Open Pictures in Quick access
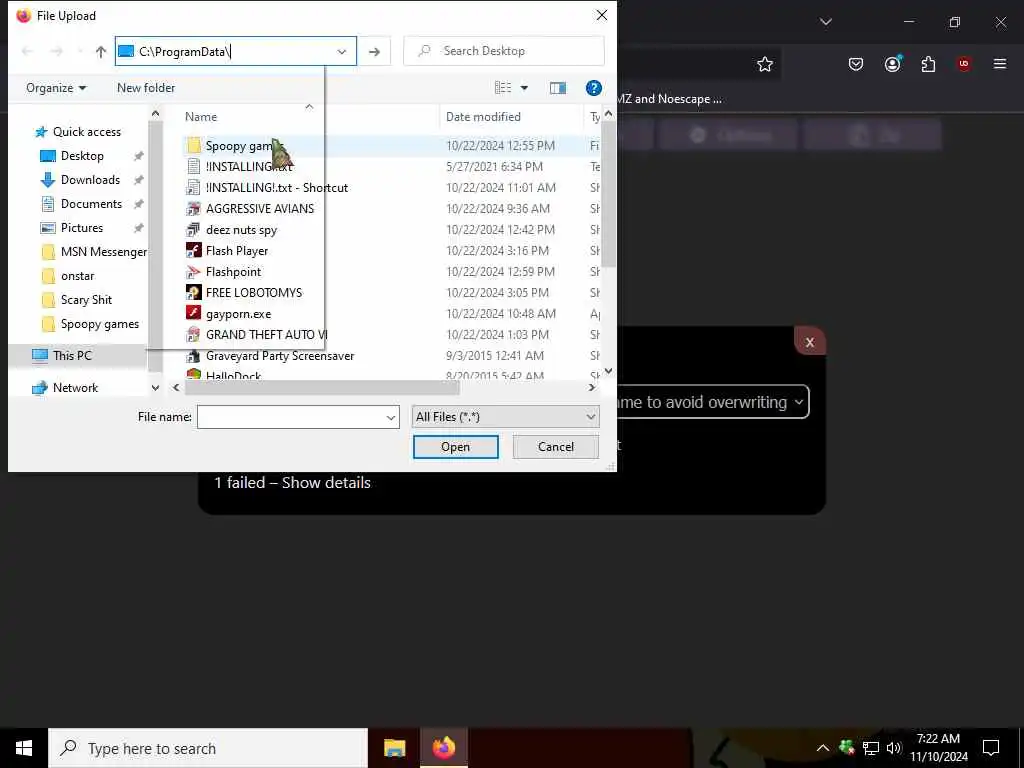 pos(82,228)
